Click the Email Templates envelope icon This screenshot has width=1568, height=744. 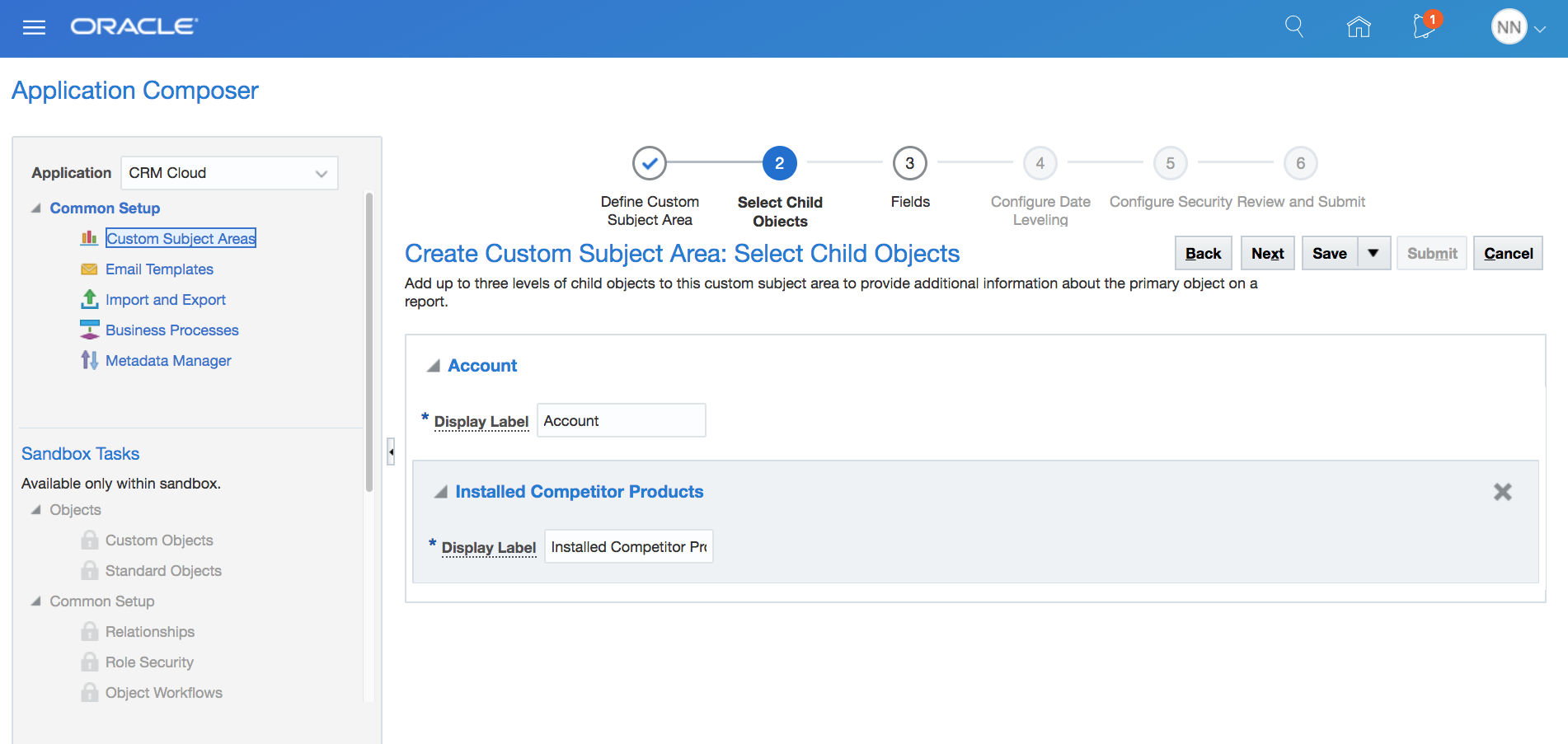[x=89, y=269]
